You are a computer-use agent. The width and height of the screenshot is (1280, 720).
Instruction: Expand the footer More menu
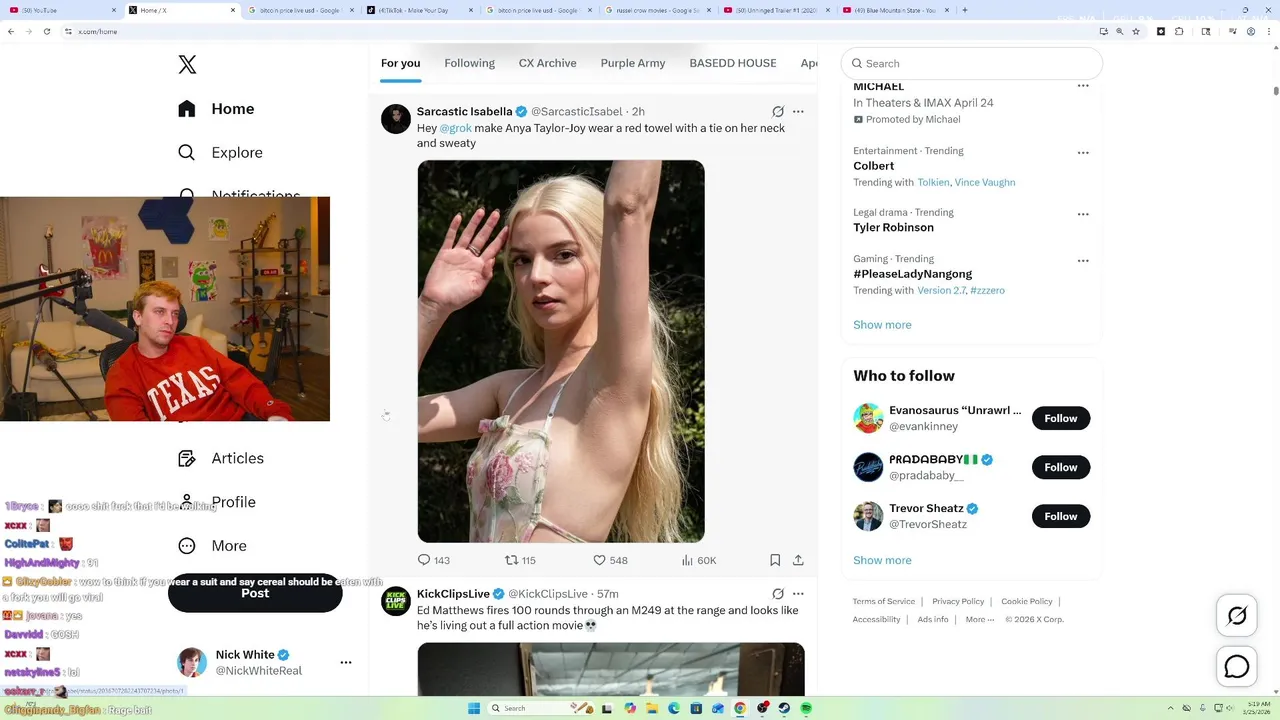980,619
